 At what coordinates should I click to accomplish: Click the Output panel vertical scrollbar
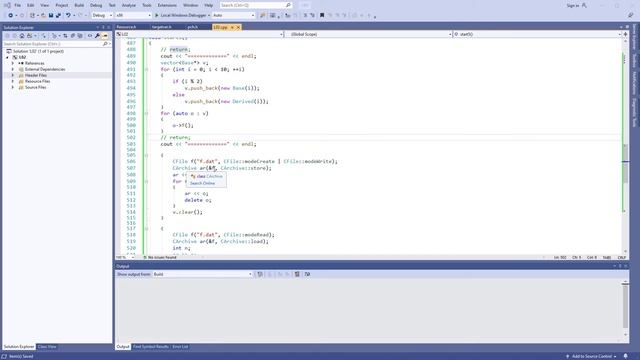(x=625, y=306)
